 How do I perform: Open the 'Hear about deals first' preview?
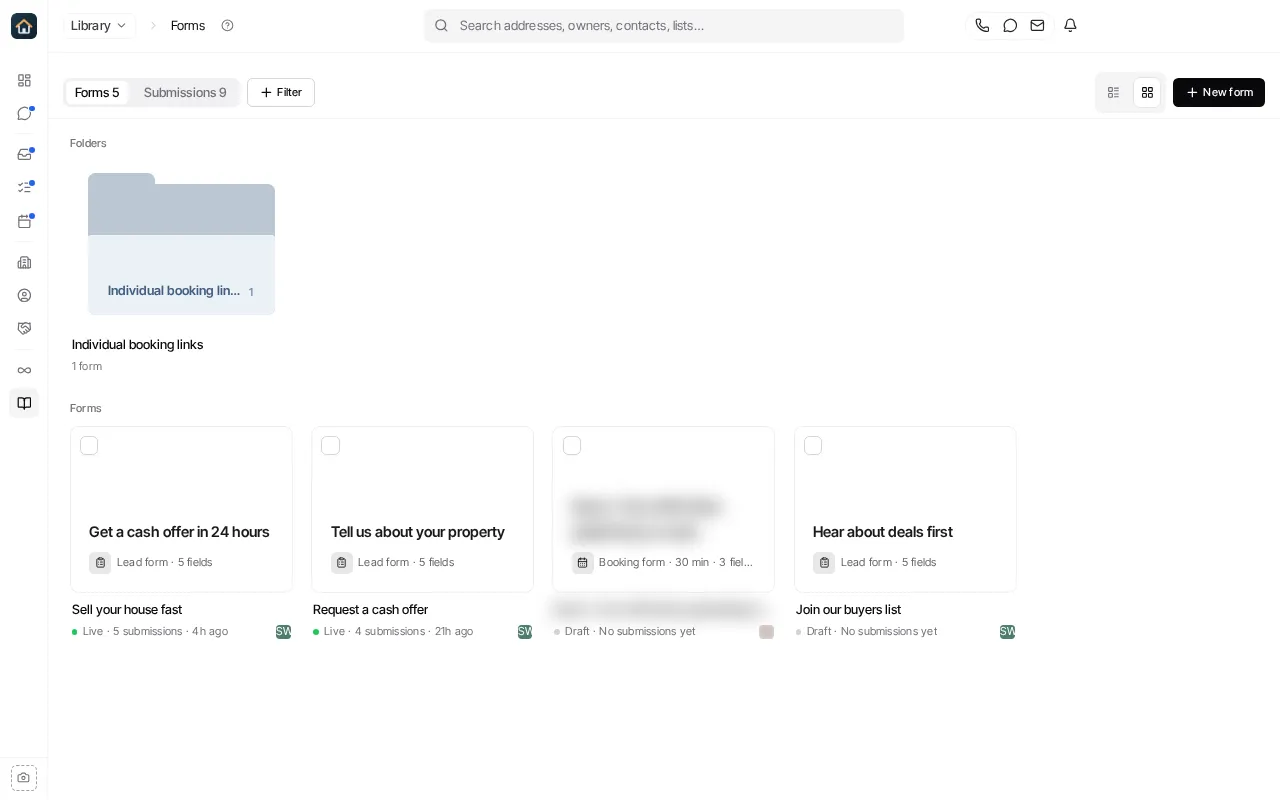905,509
